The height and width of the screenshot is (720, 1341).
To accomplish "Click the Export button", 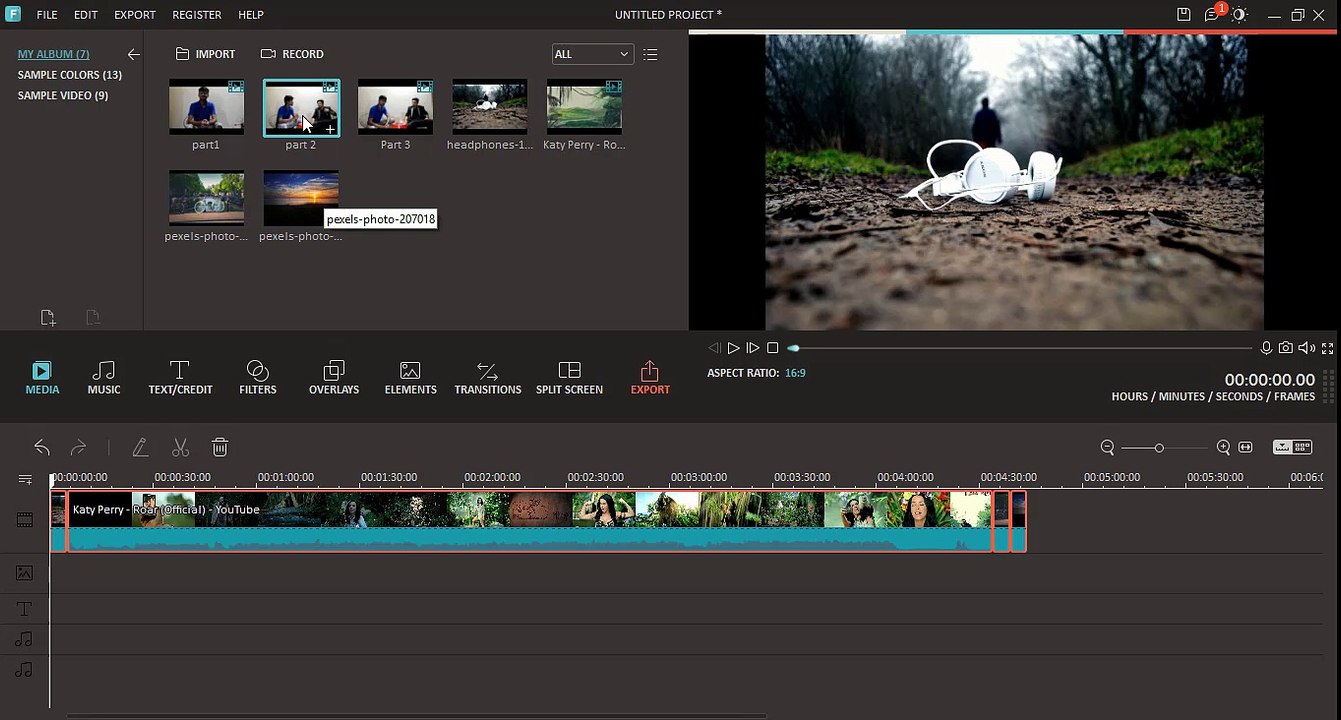I will 650,378.
